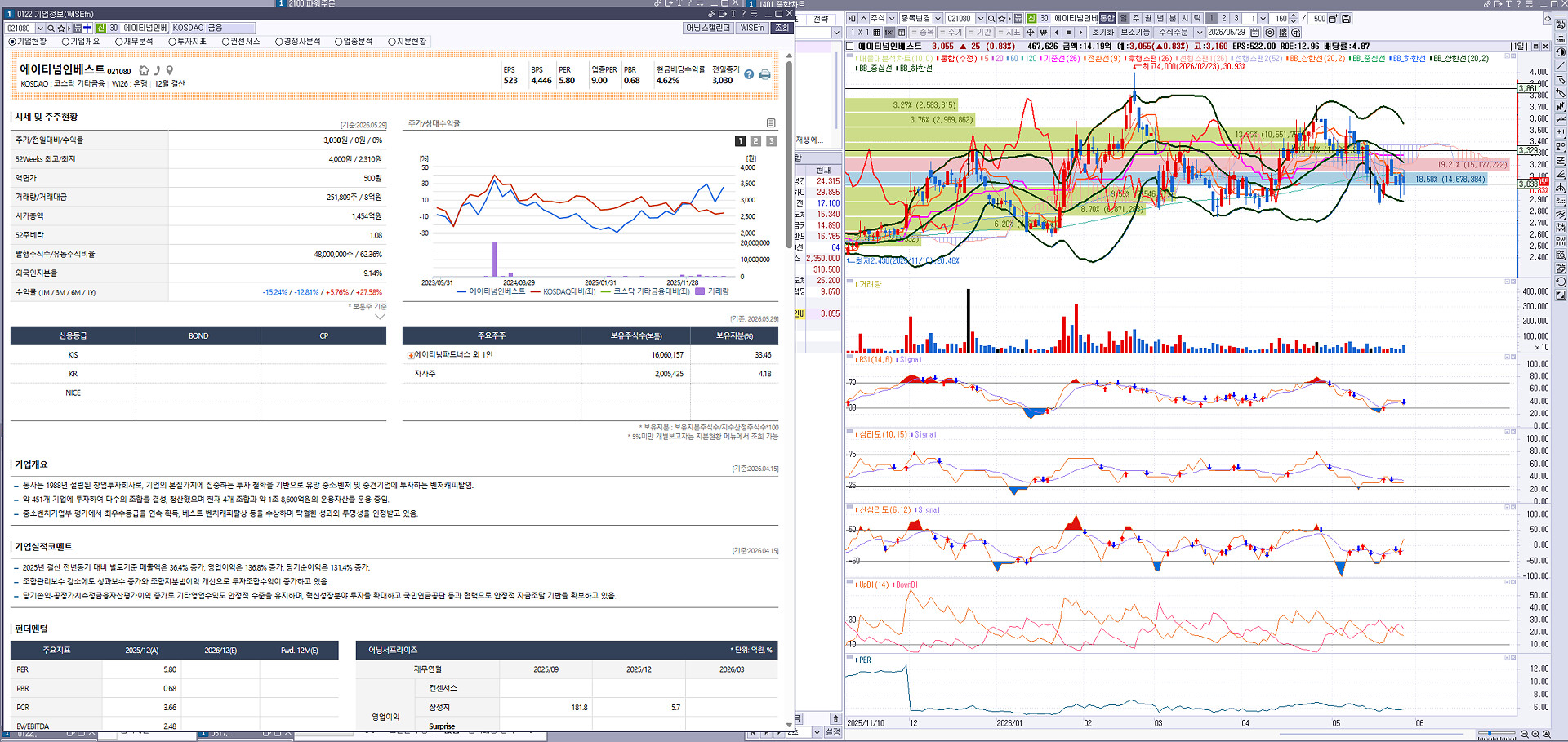Image resolution: width=1568 pixels, height=742 pixels.
Task: Click the location pin icon beside 021080
Action: pyautogui.click(x=169, y=70)
